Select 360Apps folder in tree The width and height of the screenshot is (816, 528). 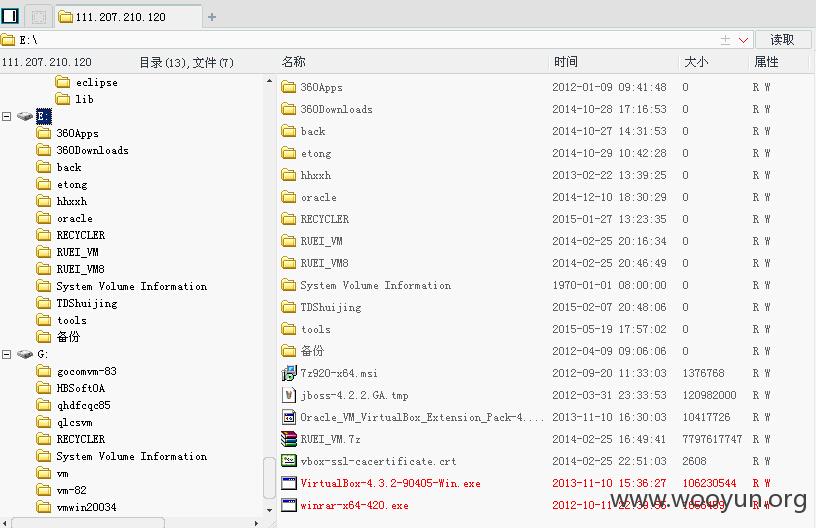tap(68, 133)
